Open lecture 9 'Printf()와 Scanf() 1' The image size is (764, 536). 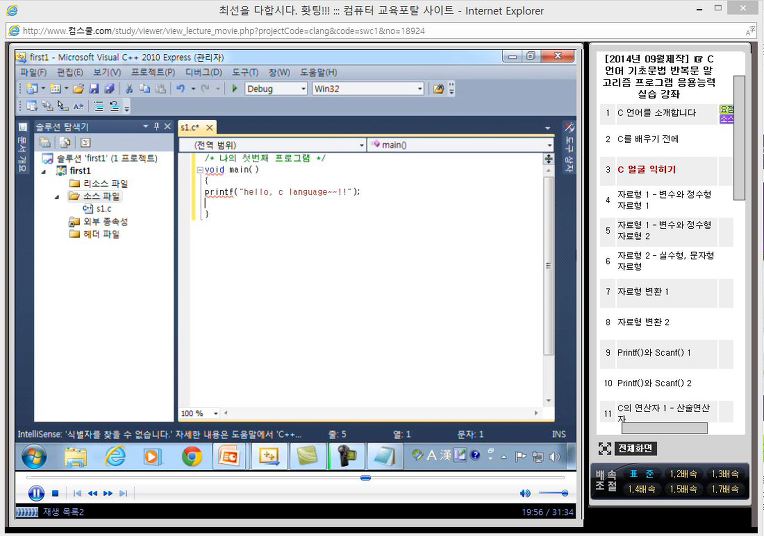[x=654, y=352]
